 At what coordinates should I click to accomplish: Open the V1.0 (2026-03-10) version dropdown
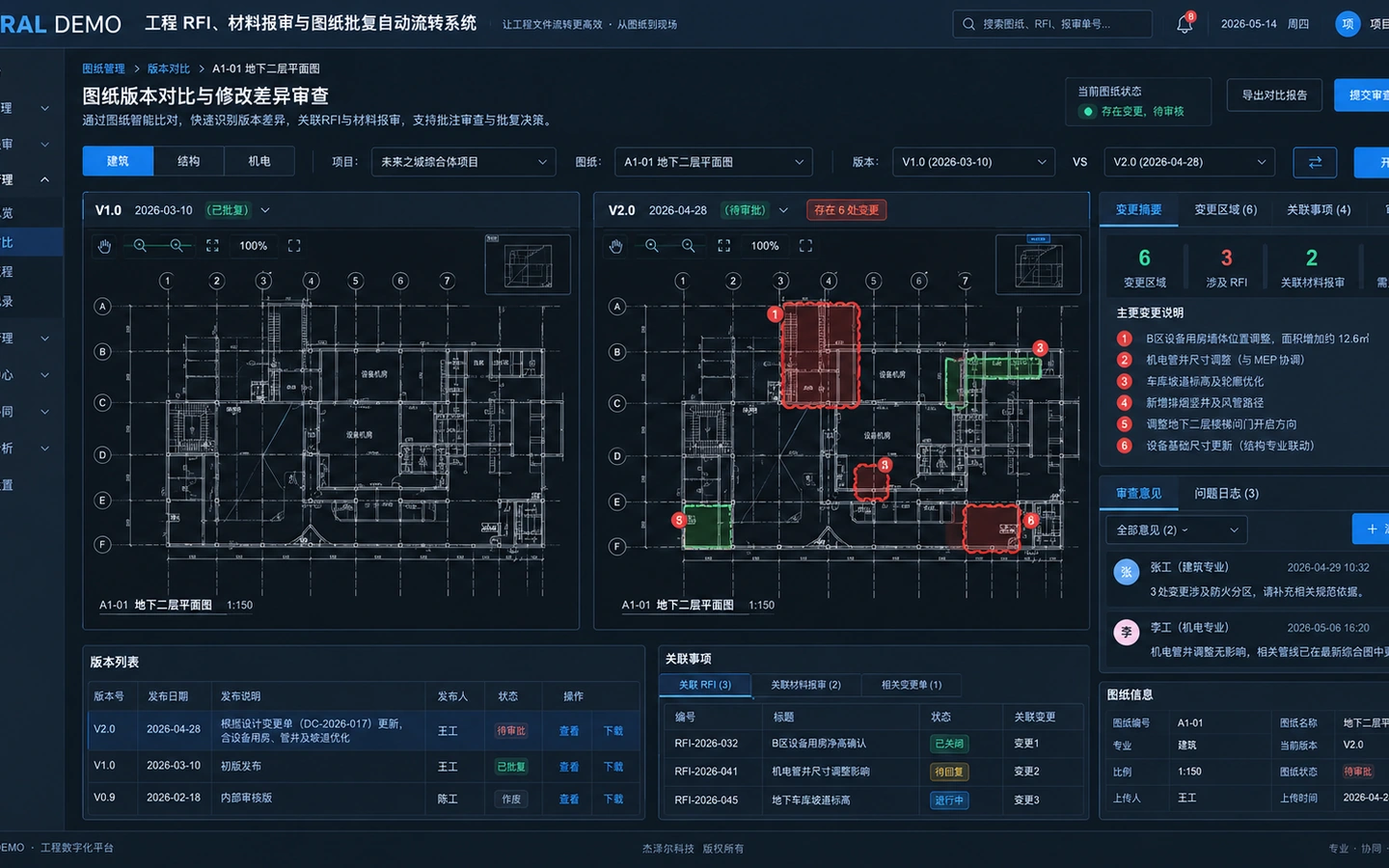coord(974,162)
